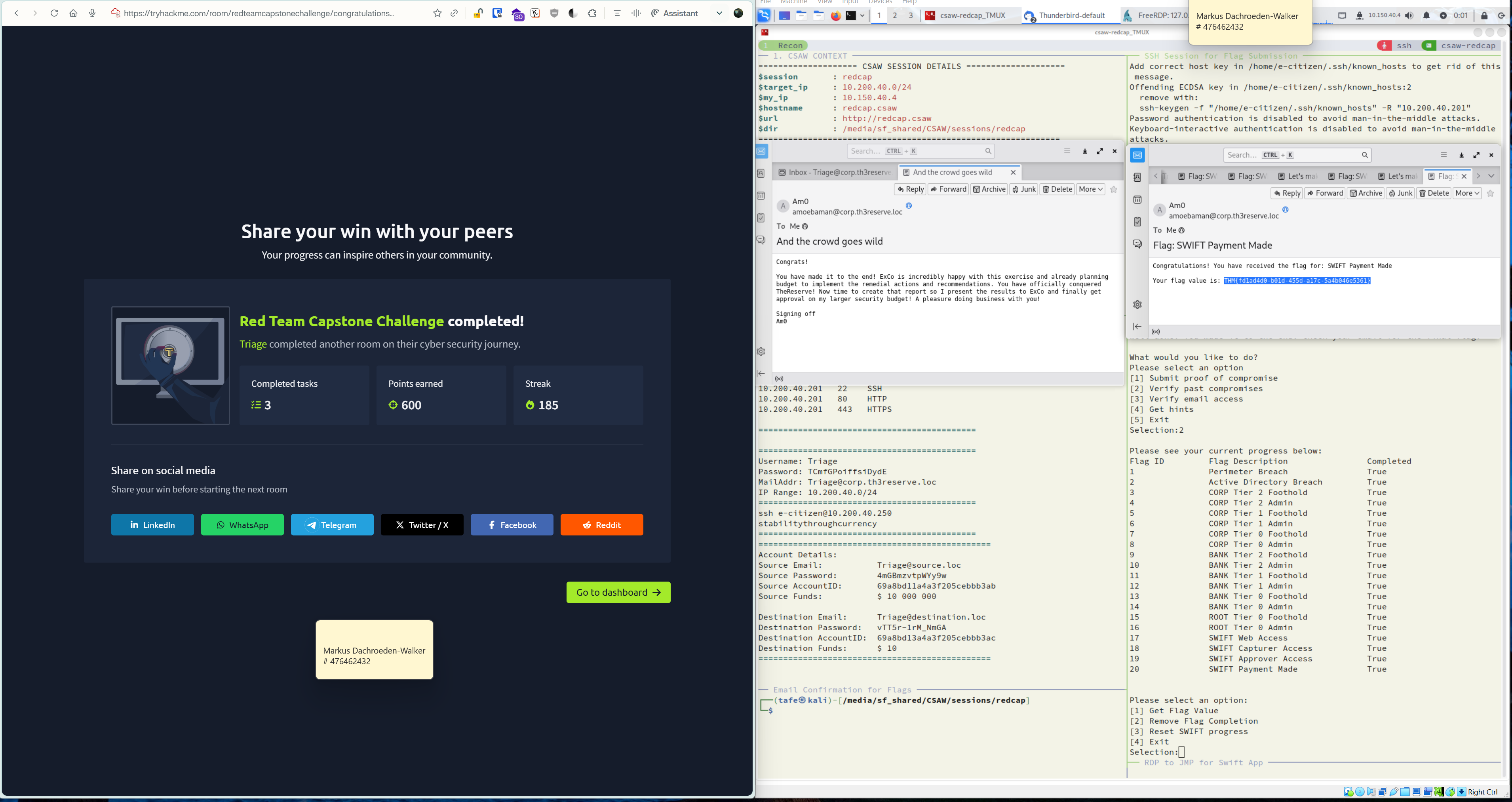1512x802 pixels.
Task: Open the address book in left Thunderbird sidebar
Action: point(761,174)
